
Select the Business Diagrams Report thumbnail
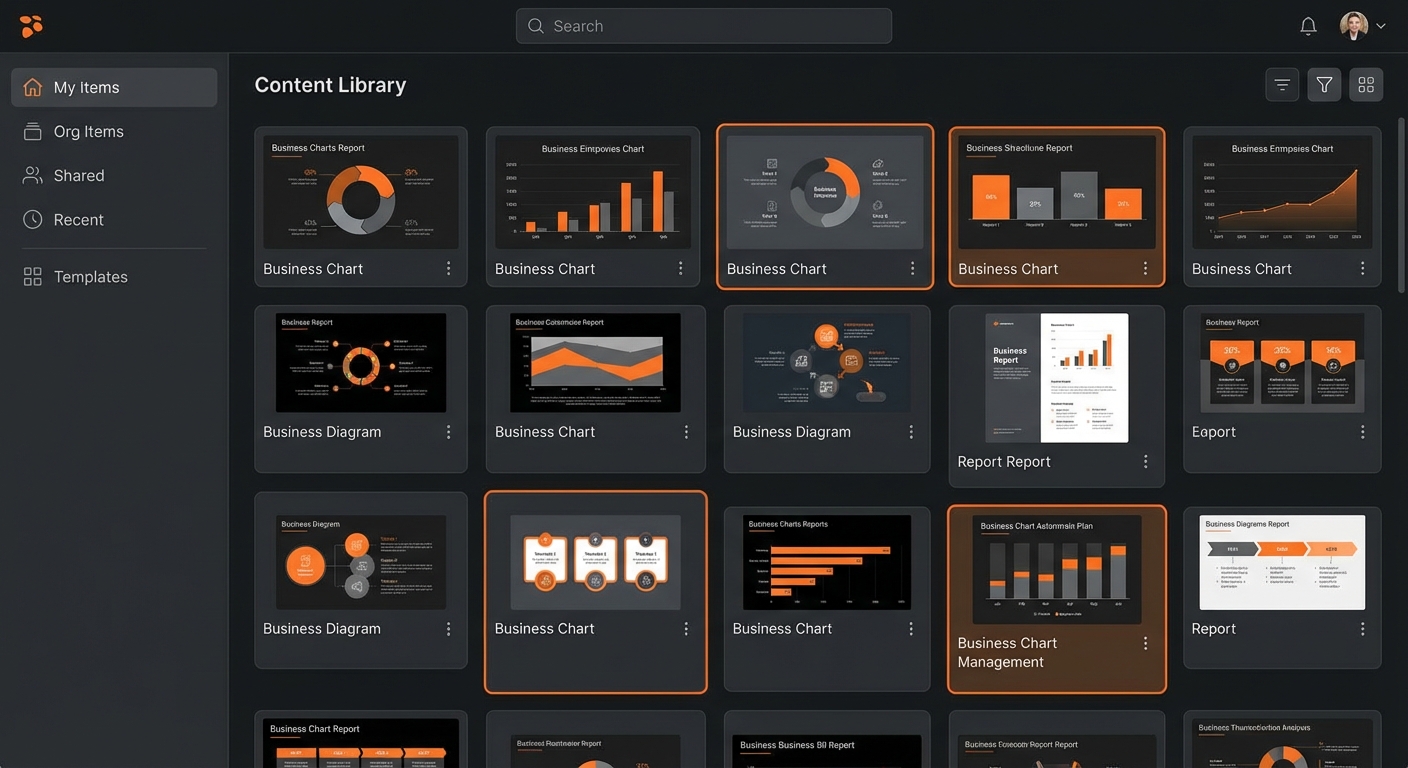[1282, 562]
